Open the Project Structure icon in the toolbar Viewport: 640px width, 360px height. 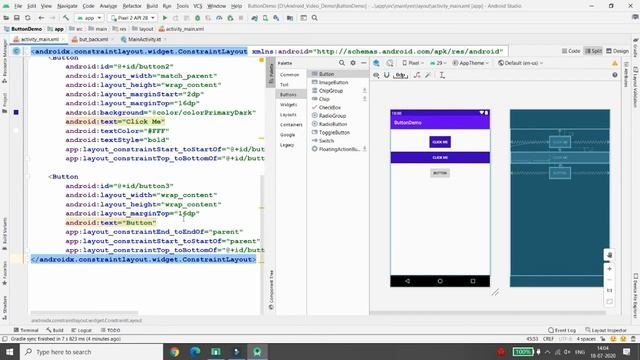(290, 18)
